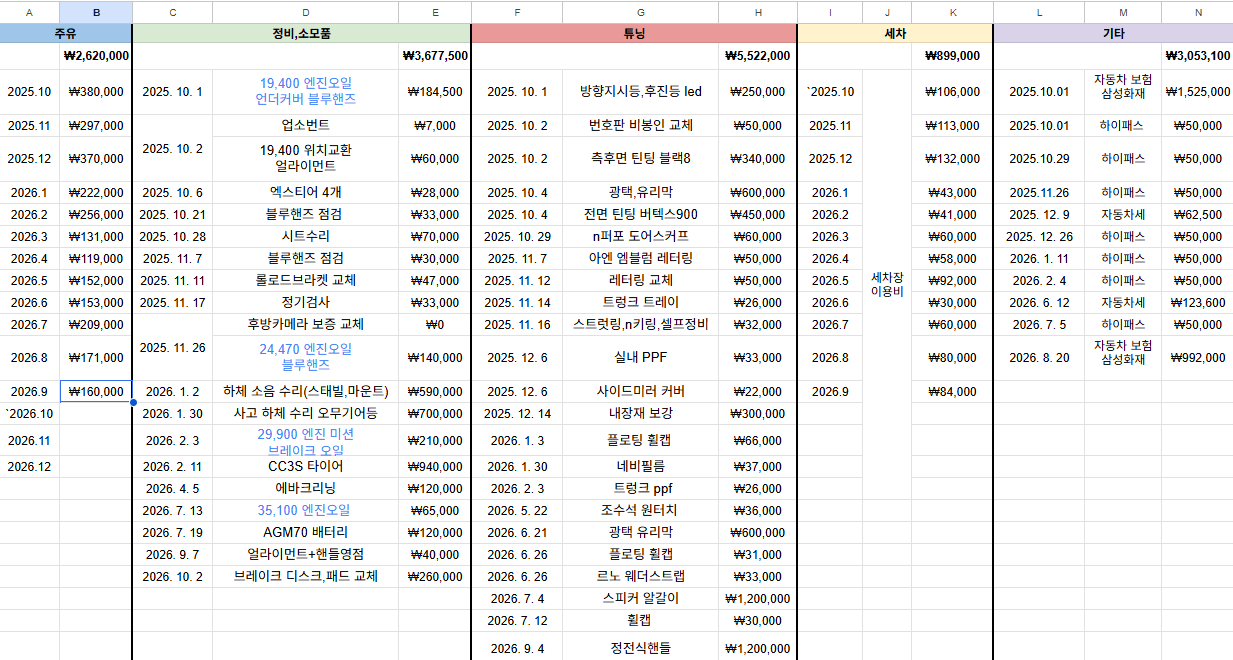Click the 29,900 엔진 미션 브레이크 오일 cell
This screenshot has width=1233, height=660.
coord(305,441)
